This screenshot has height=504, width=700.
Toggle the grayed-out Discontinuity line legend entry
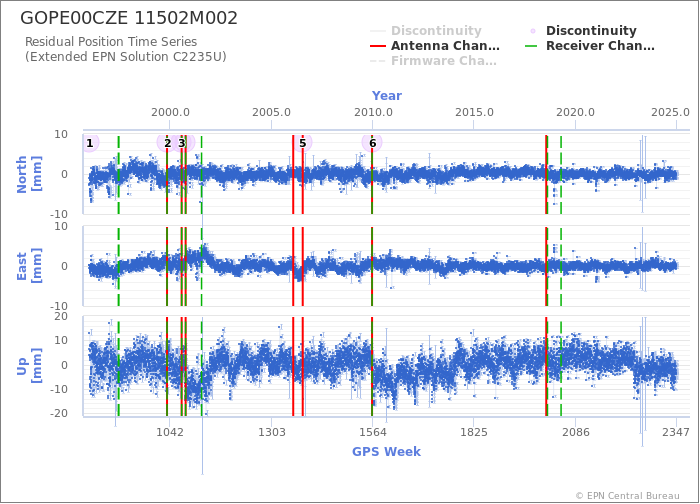426,30
